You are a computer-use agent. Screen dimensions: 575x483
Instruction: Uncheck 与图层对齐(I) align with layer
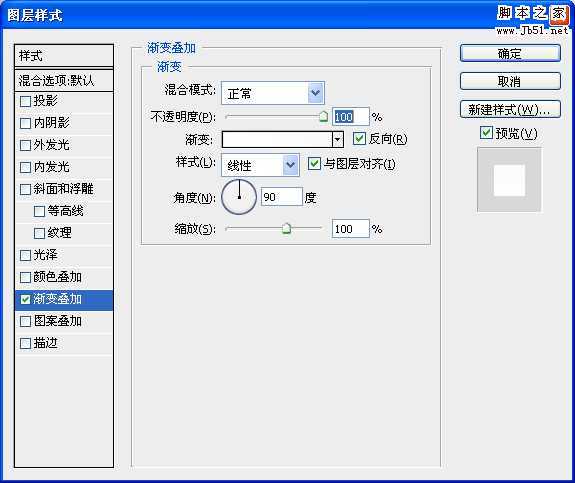click(x=314, y=164)
